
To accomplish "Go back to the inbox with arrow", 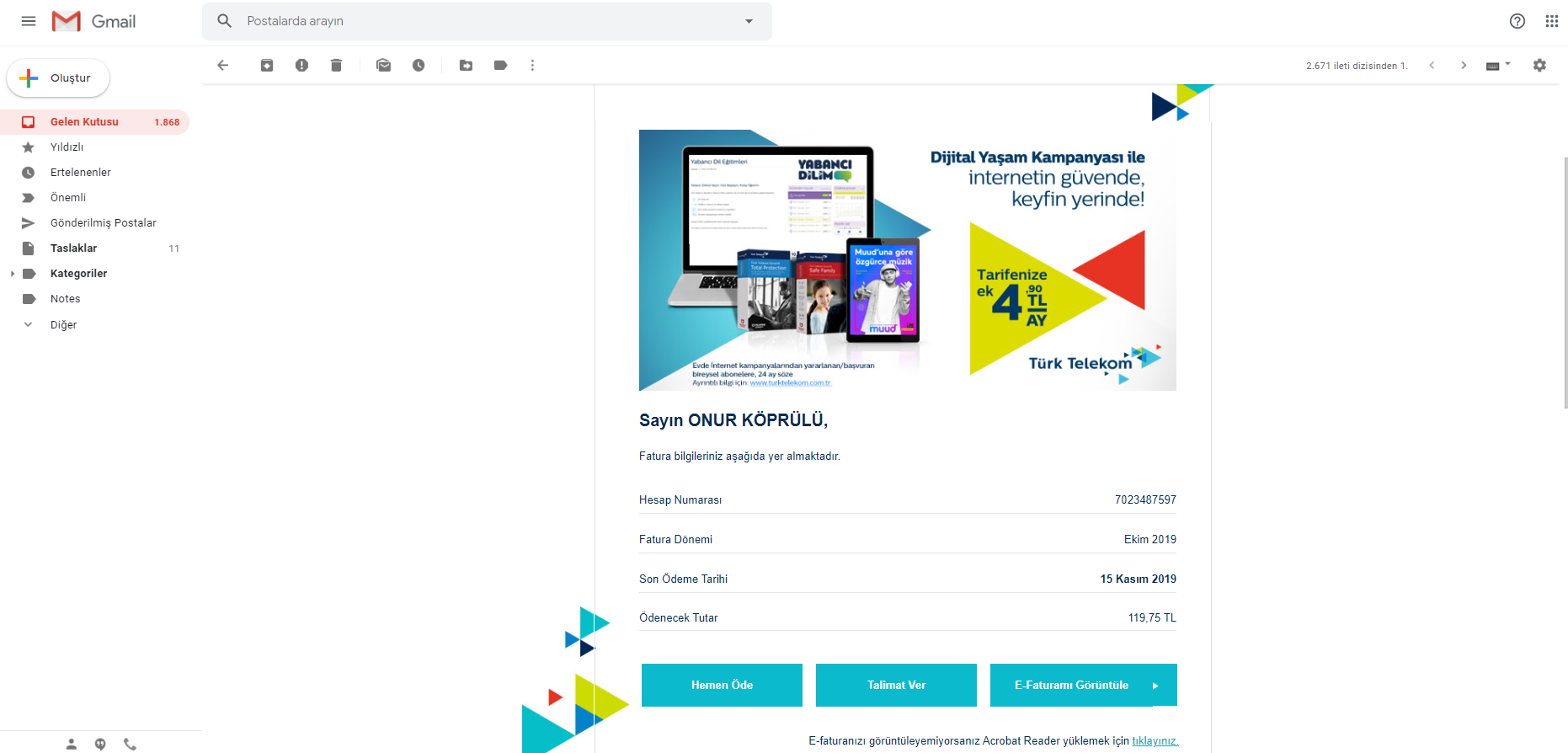I will pyautogui.click(x=223, y=65).
